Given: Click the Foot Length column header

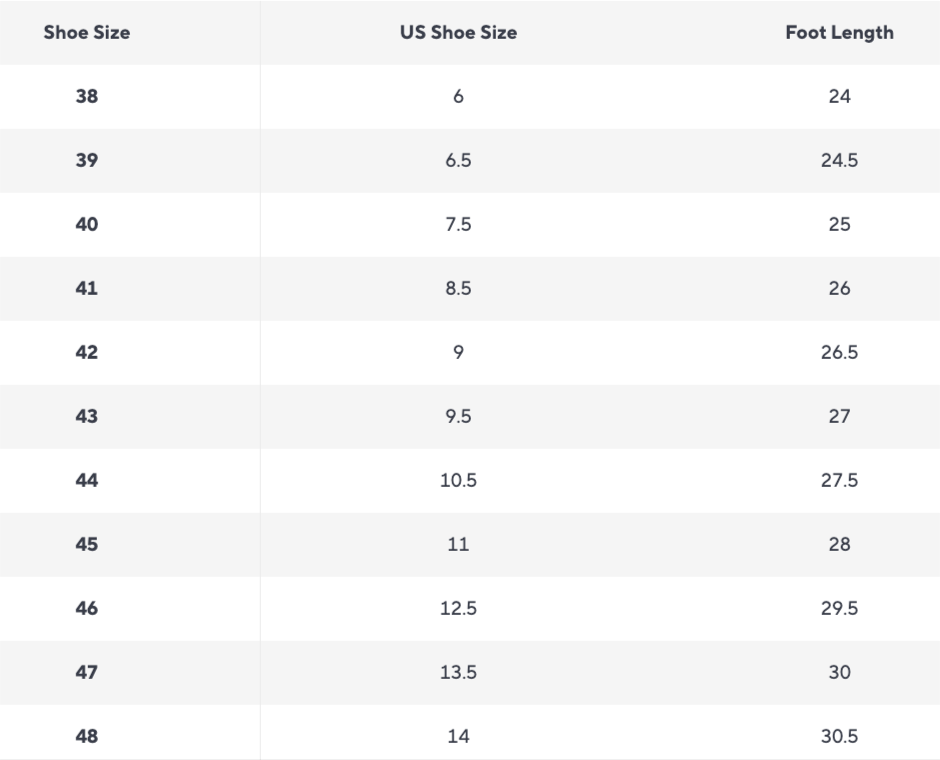Looking at the screenshot, I should click(x=839, y=33).
